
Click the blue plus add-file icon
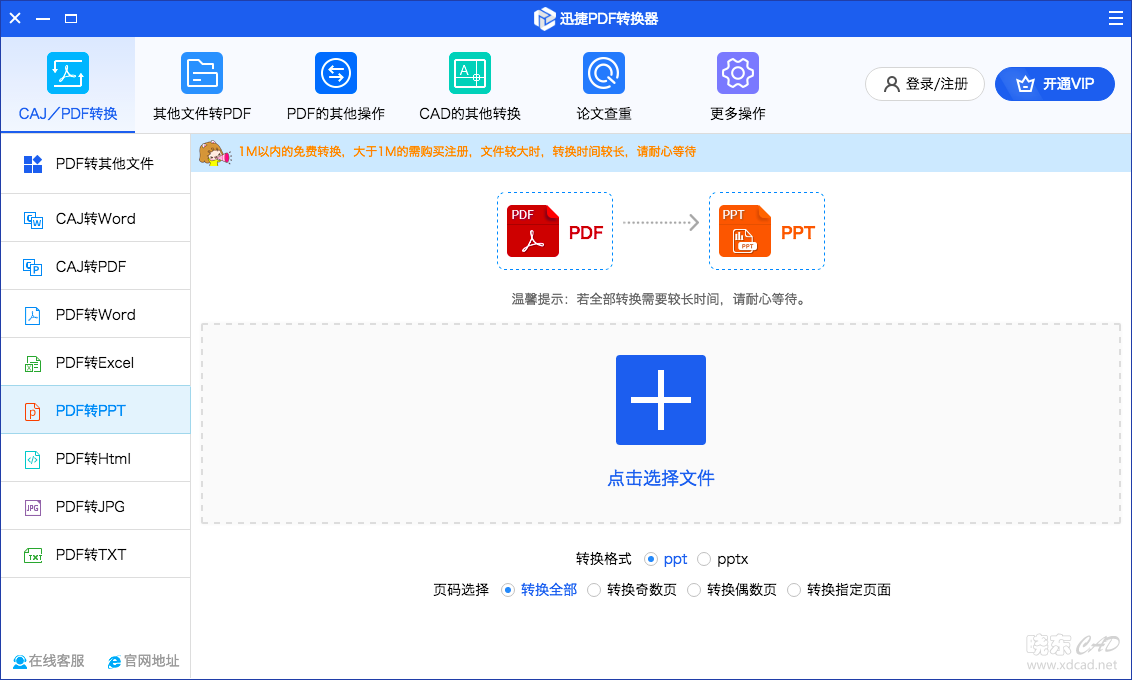point(661,400)
